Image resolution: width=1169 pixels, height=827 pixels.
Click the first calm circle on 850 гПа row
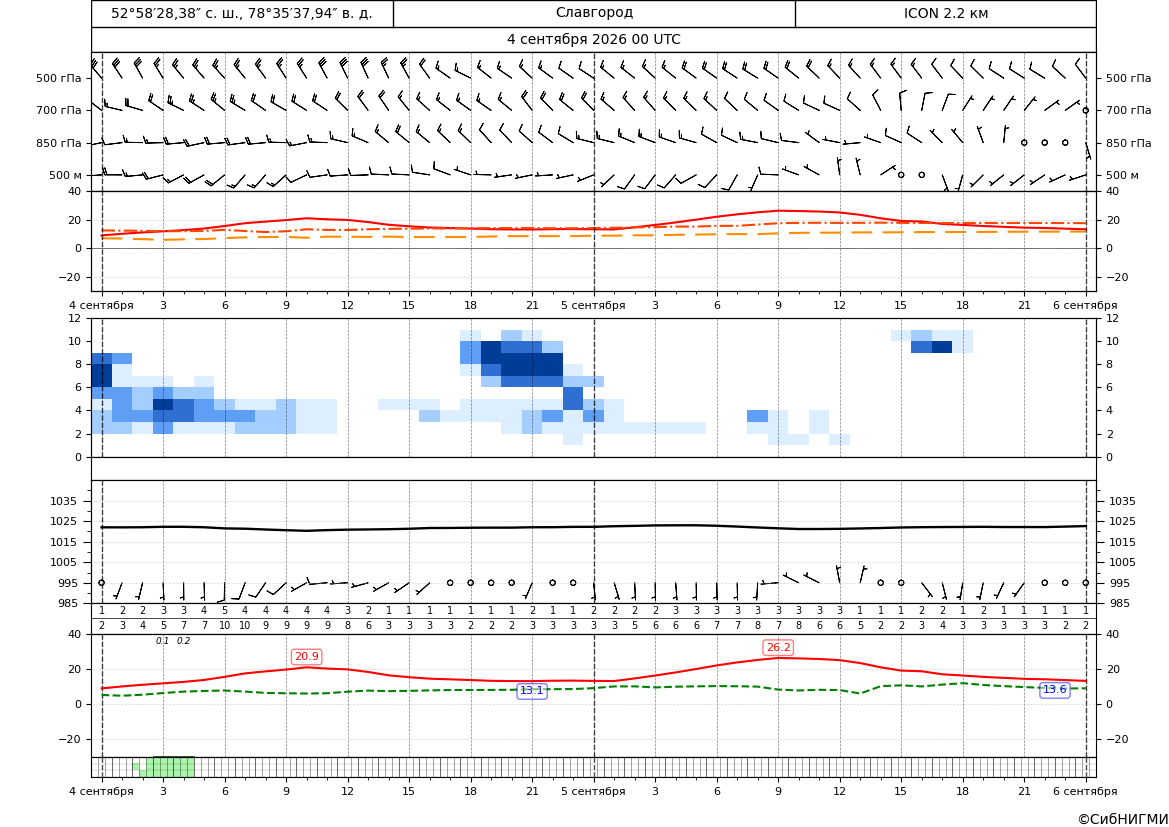pyautogui.click(x=1024, y=142)
